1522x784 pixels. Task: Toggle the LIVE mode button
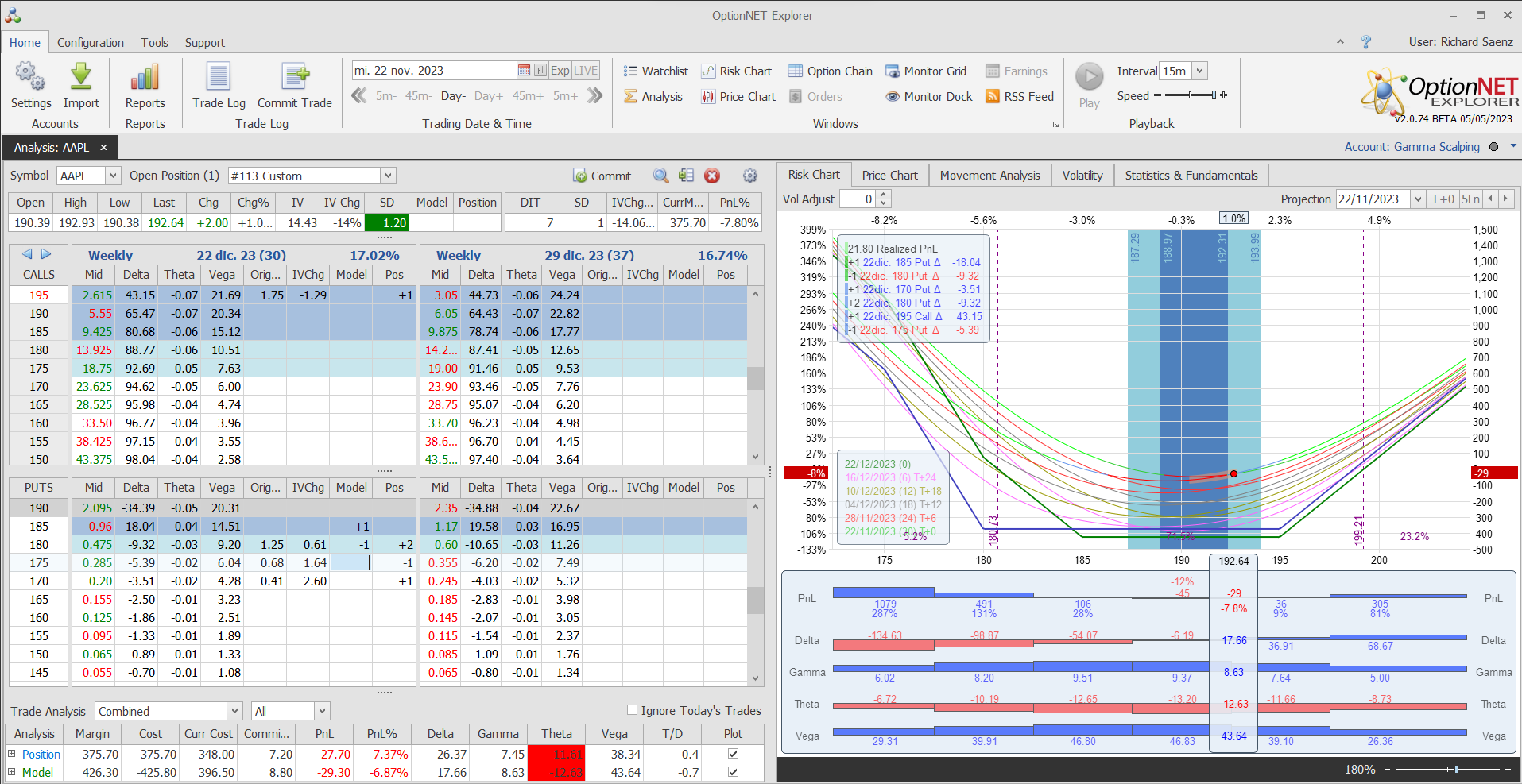click(586, 70)
